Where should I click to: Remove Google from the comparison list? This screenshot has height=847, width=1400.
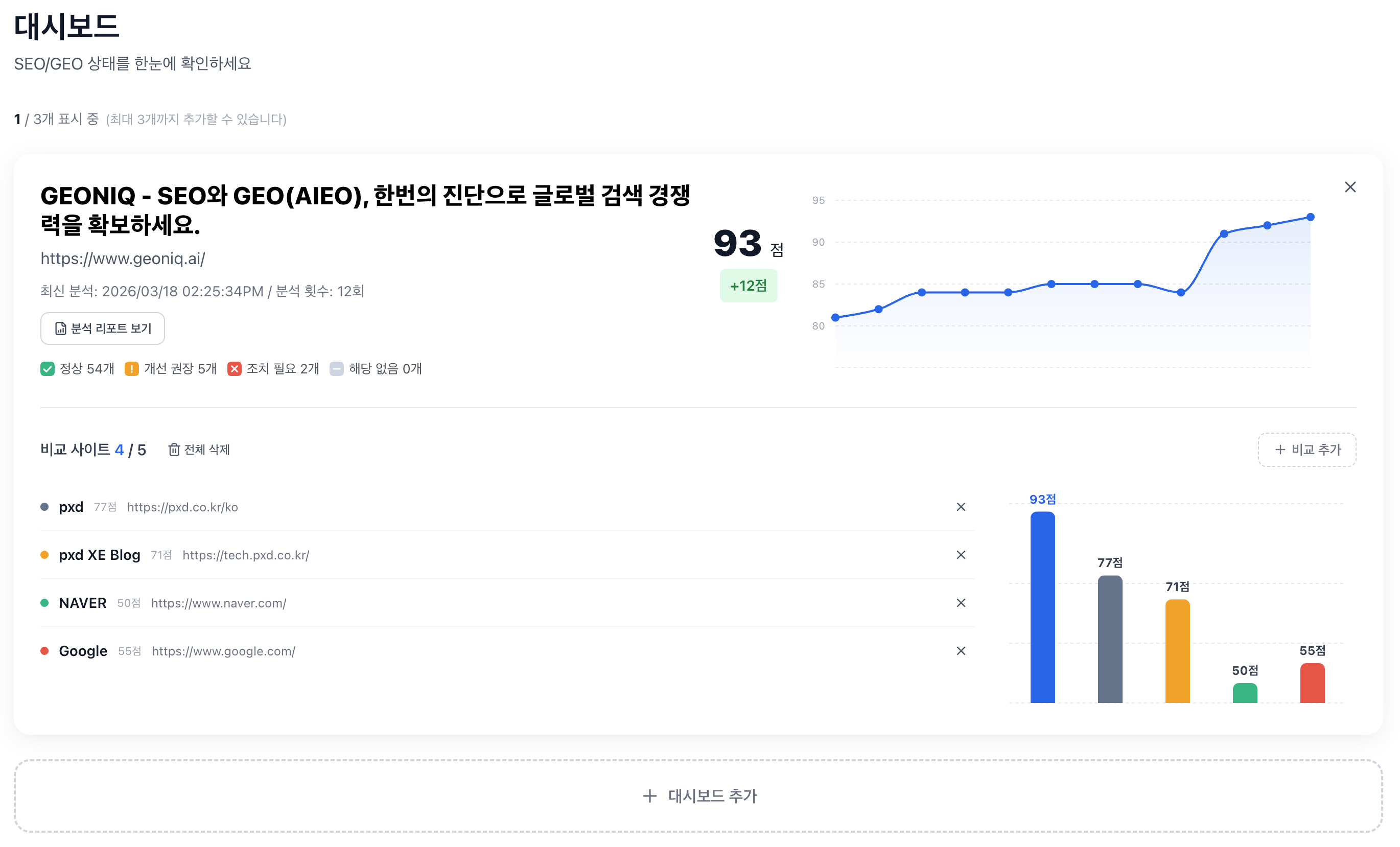pyautogui.click(x=960, y=651)
